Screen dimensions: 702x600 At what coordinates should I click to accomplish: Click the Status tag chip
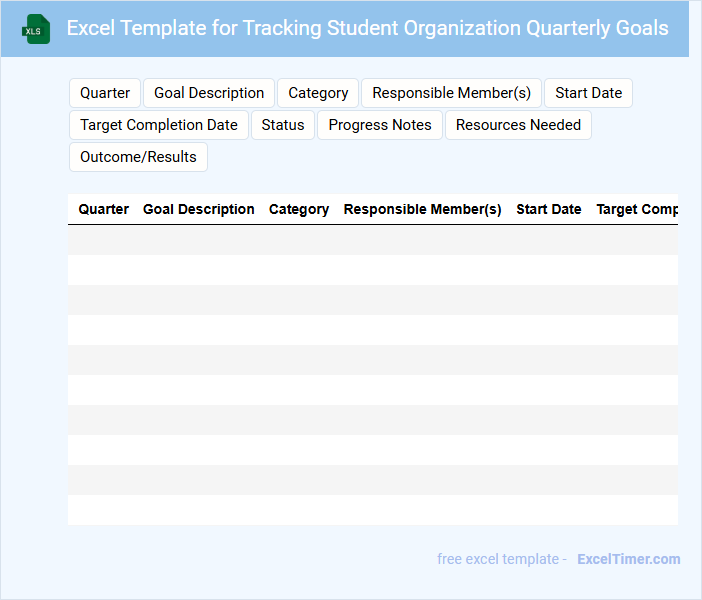tap(283, 125)
